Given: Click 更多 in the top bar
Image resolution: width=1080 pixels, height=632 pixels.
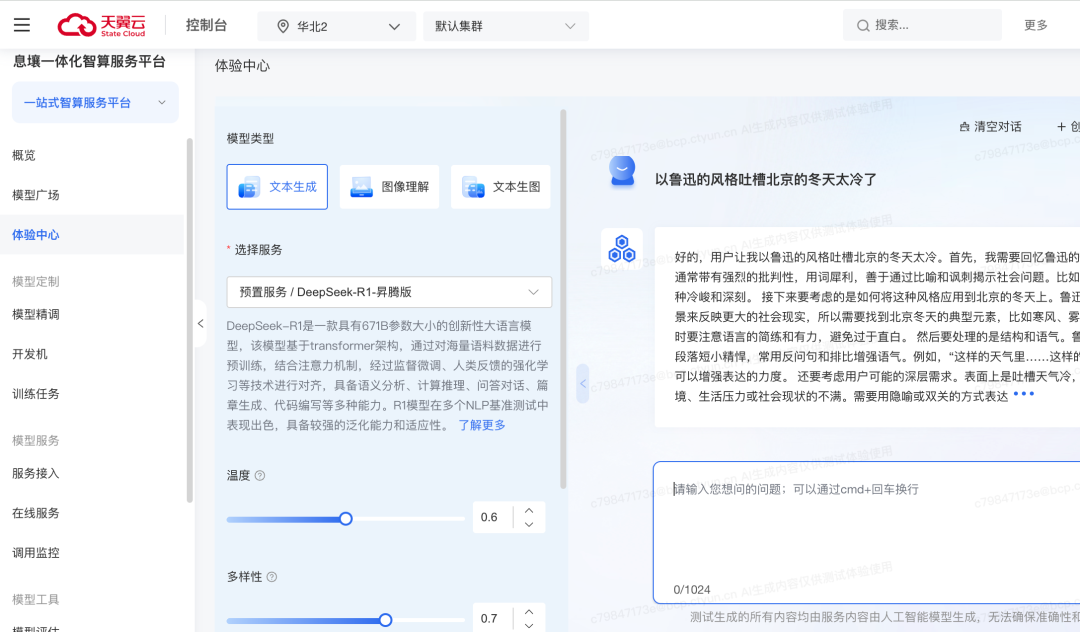Looking at the screenshot, I should (1035, 25).
